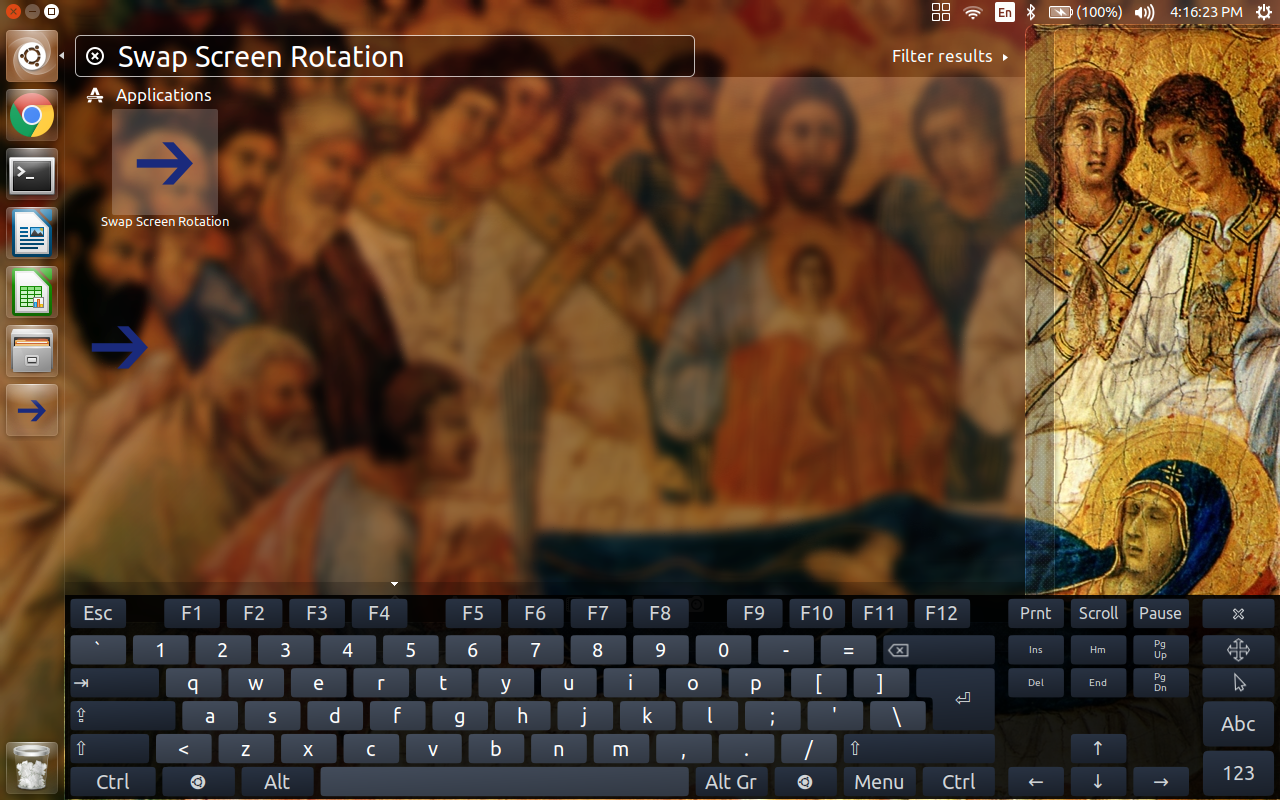Toggle the right Ctrl key
This screenshot has width=1280, height=800.
(958, 782)
